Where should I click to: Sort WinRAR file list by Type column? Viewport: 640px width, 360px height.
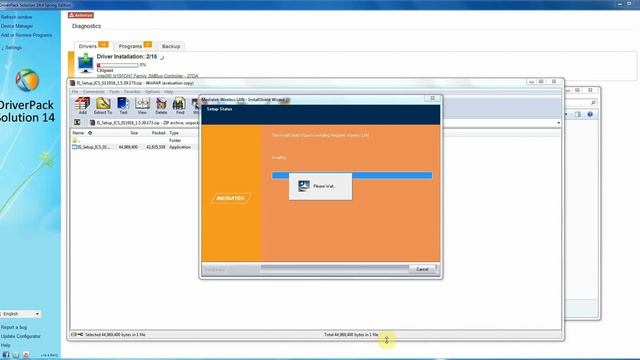[174, 133]
